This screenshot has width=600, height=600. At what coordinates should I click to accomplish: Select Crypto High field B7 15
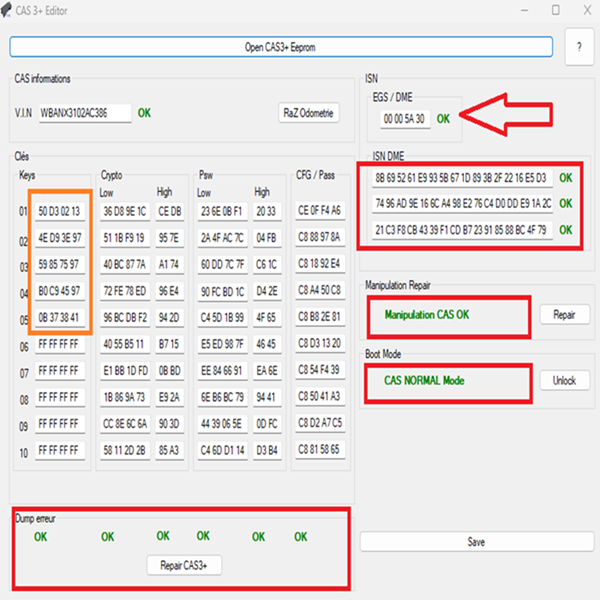point(170,344)
